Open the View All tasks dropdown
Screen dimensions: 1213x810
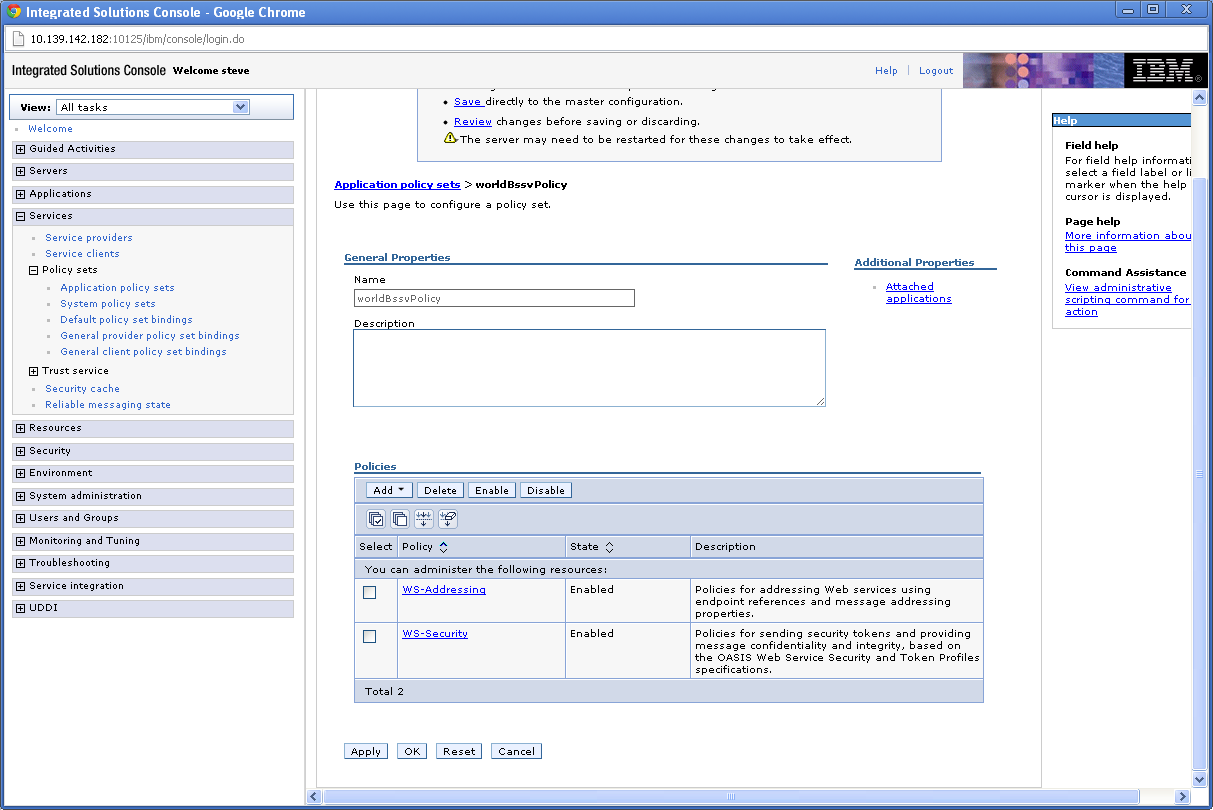click(x=153, y=107)
